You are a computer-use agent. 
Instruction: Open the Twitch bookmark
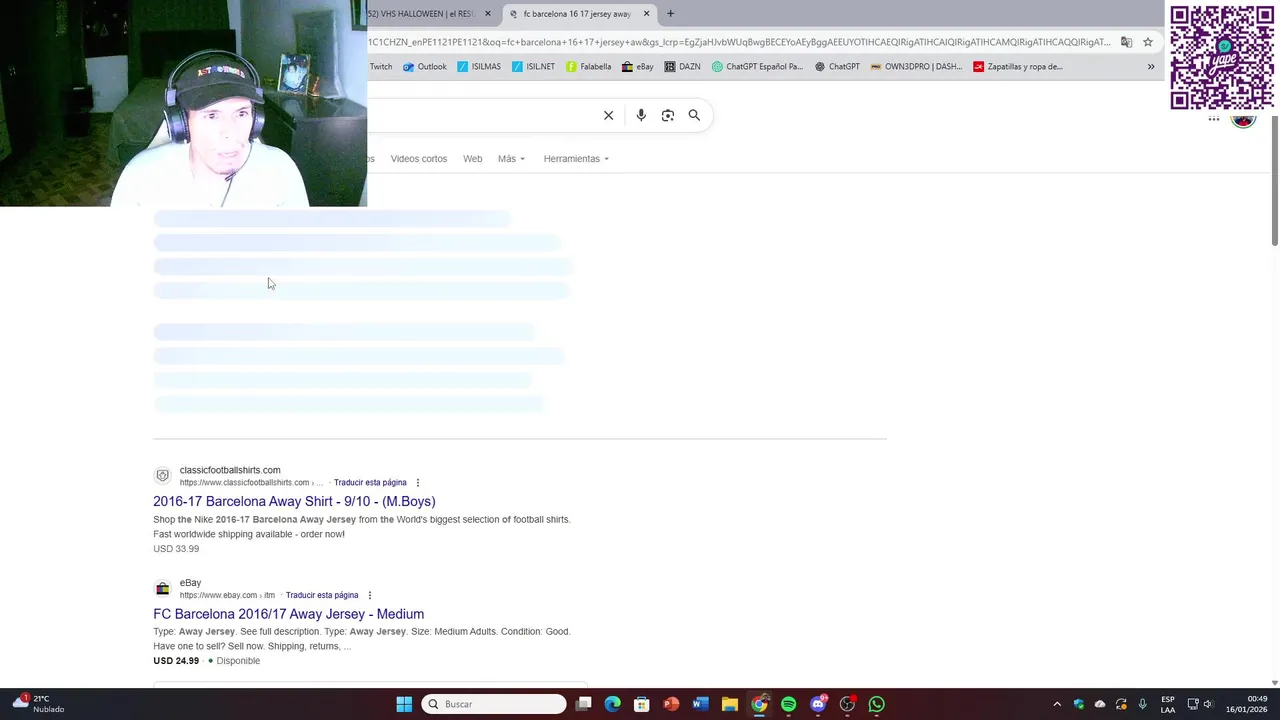point(381,67)
